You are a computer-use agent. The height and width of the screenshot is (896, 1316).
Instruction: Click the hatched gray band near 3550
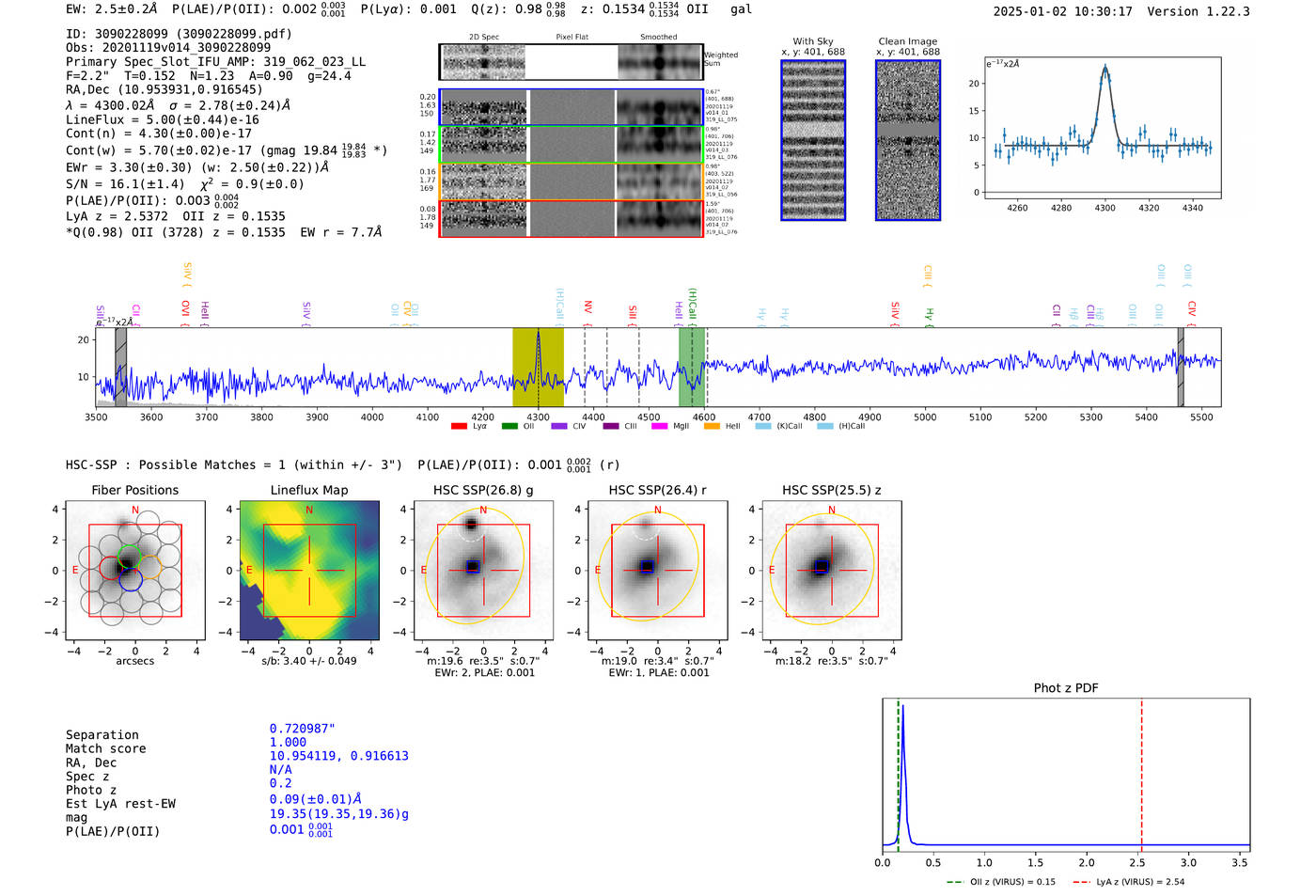tap(120, 368)
